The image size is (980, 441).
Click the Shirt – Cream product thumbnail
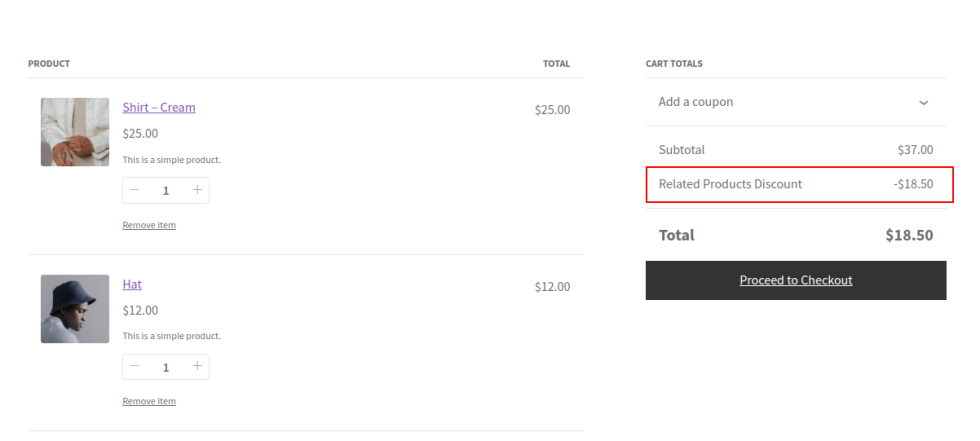75,132
